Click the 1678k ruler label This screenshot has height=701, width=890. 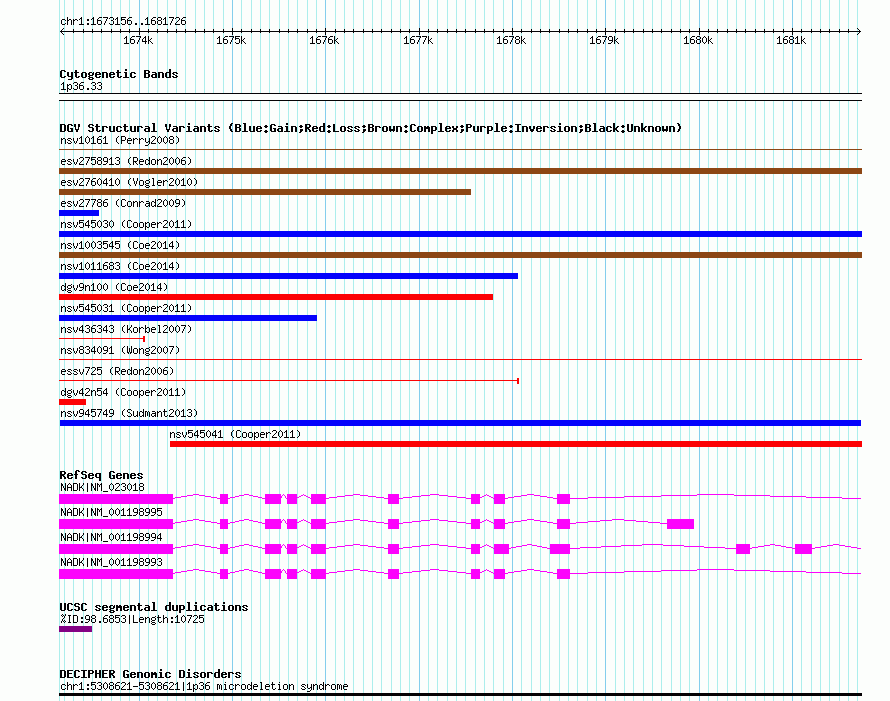coord(511,40)
